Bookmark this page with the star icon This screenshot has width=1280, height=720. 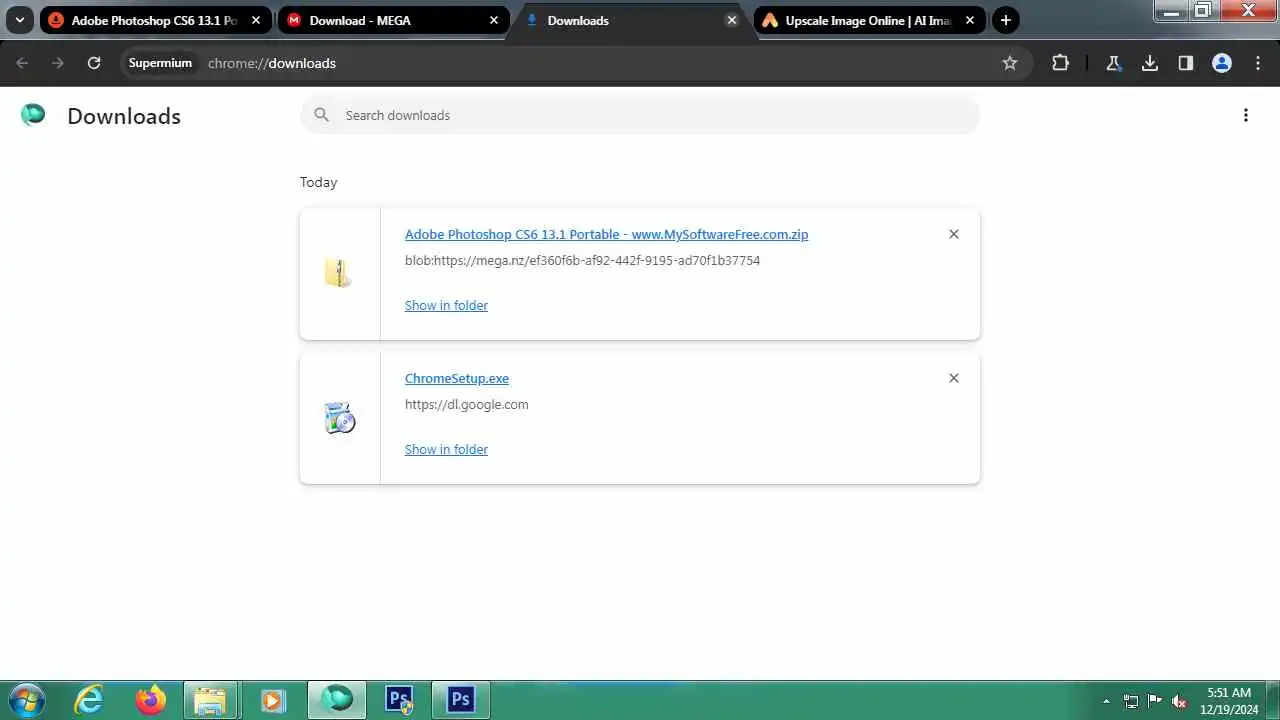tap(1010, 63)
